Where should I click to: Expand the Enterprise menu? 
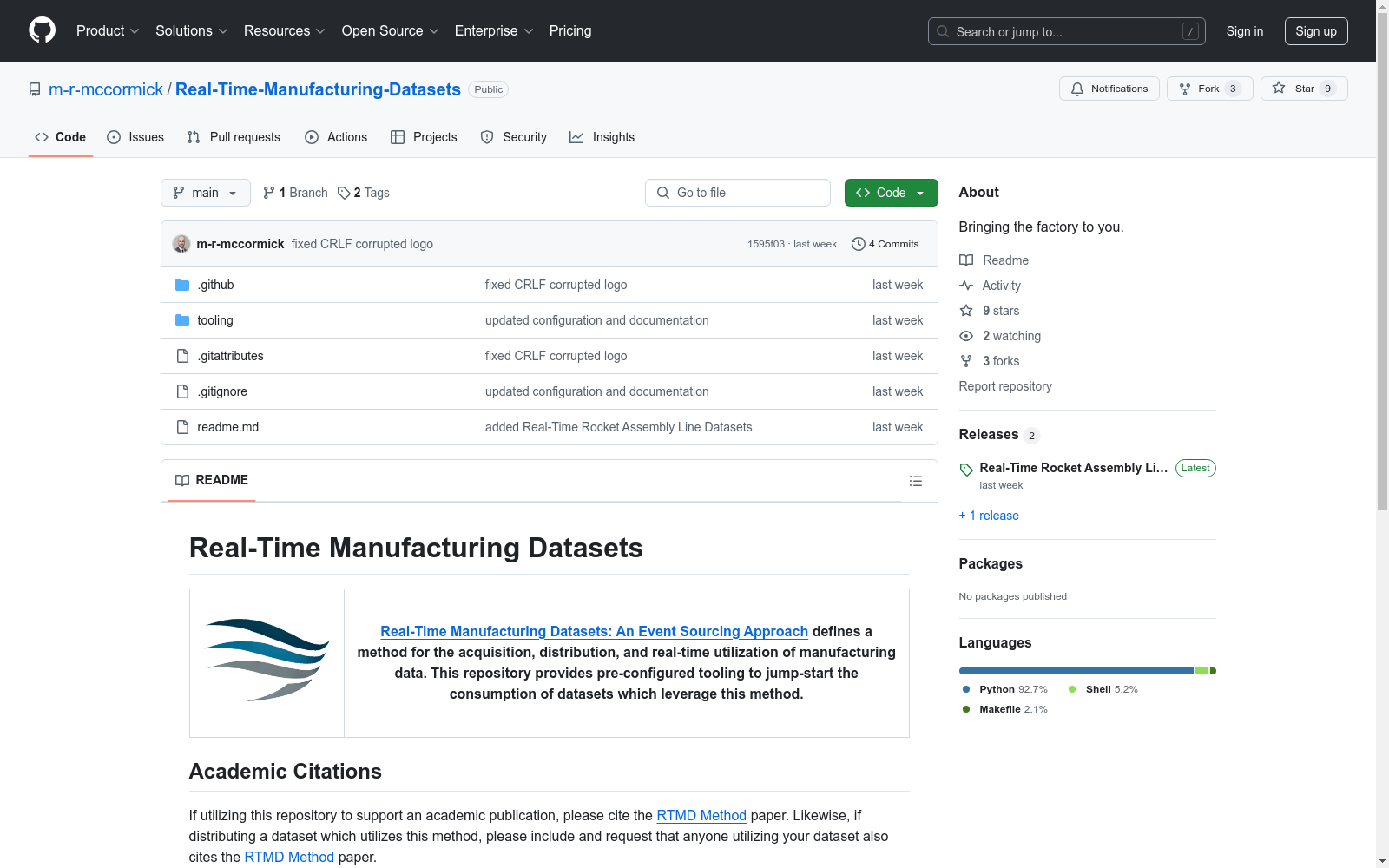click(494, 30)
